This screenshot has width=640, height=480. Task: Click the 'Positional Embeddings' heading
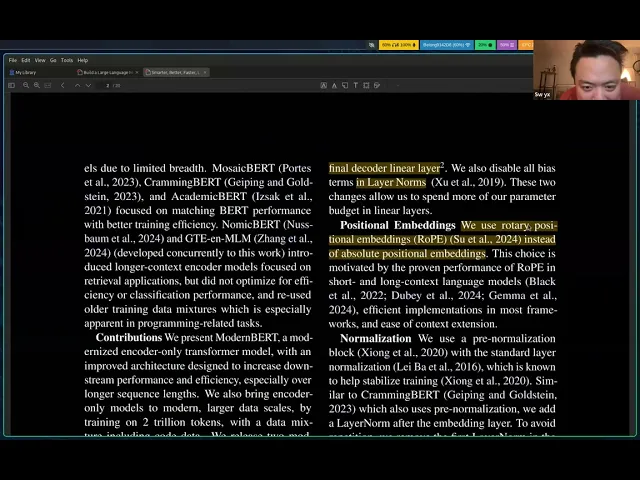coord(398,225)
